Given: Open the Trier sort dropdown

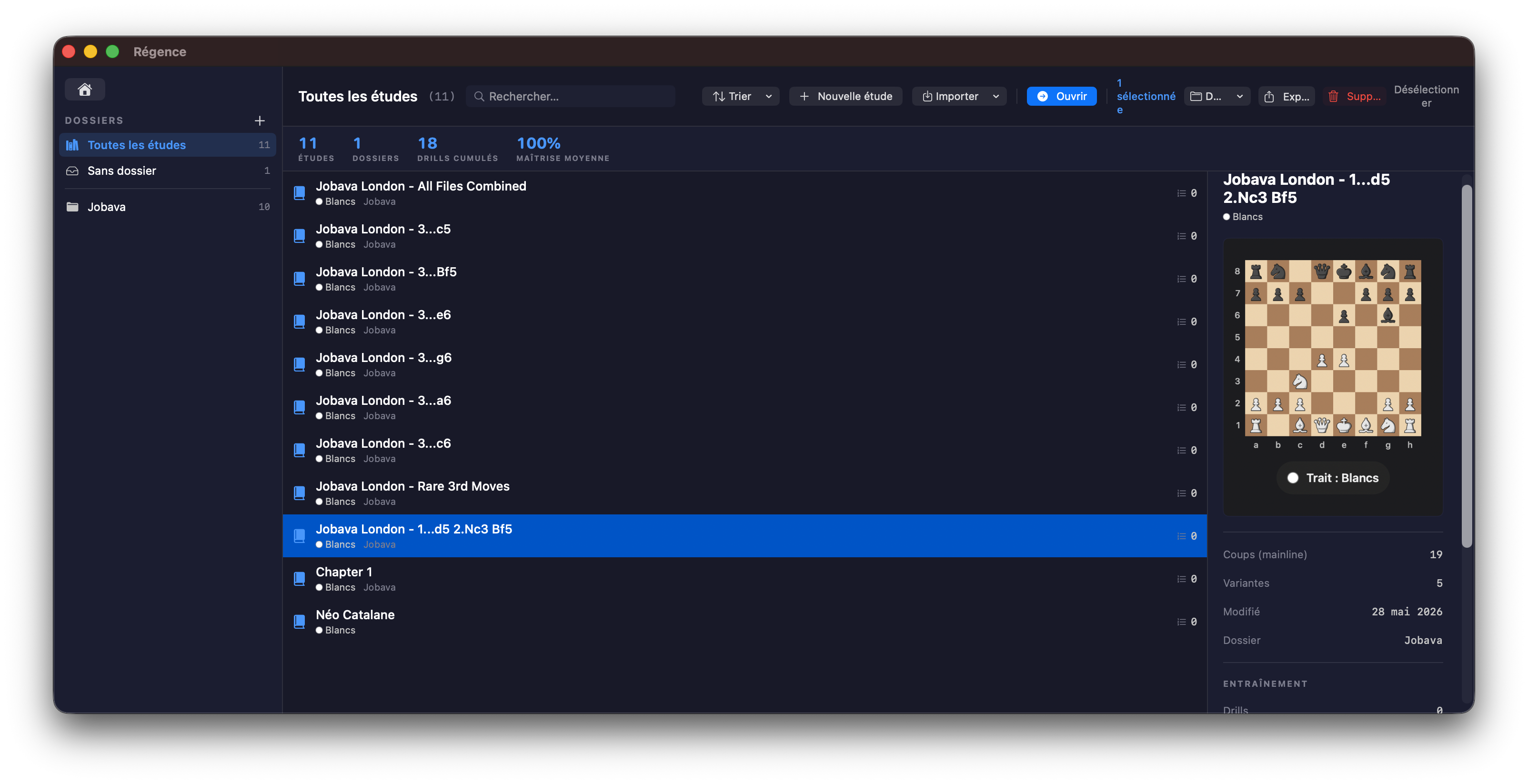Looking at the screenshot, I should [x=740, y=96].
